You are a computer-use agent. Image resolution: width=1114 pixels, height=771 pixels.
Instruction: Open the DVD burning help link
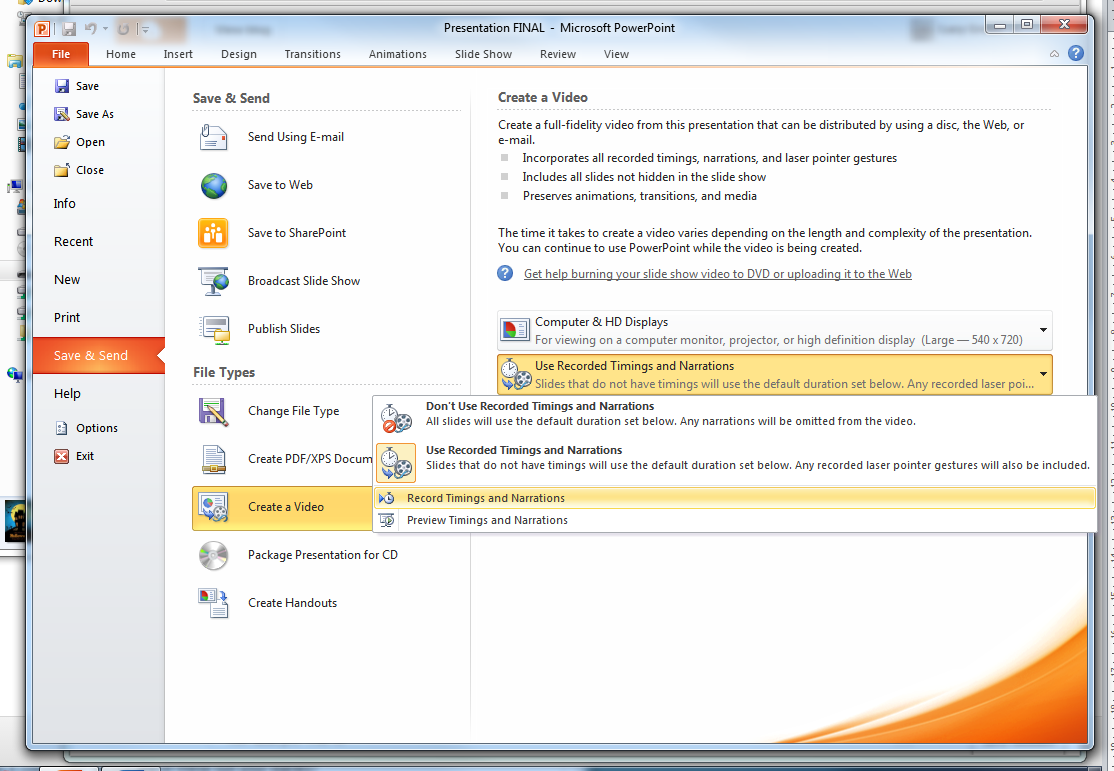(x=718, y=274)
